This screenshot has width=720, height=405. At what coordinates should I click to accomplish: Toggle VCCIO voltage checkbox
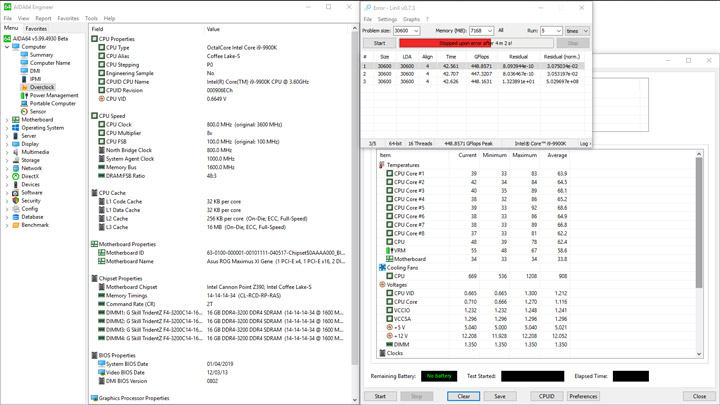tap(389, 310)
